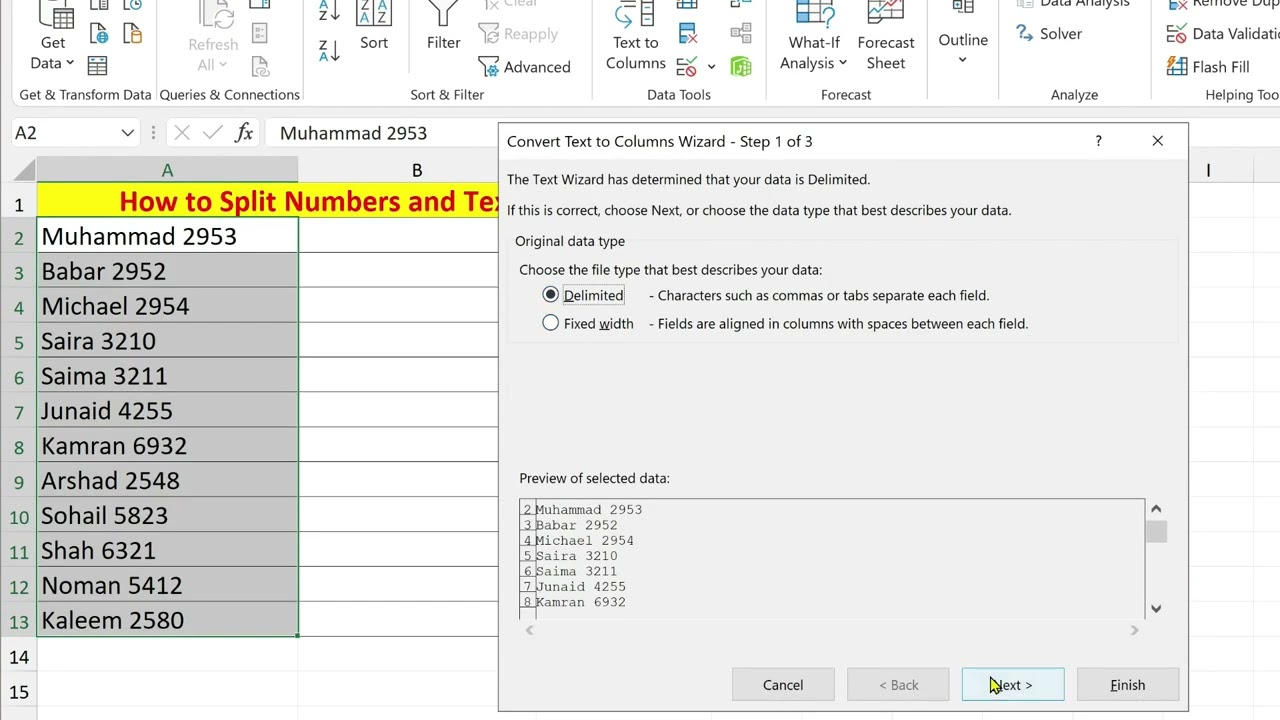
Task: Click the Advanced filter button
Action: tap(525, 67)
